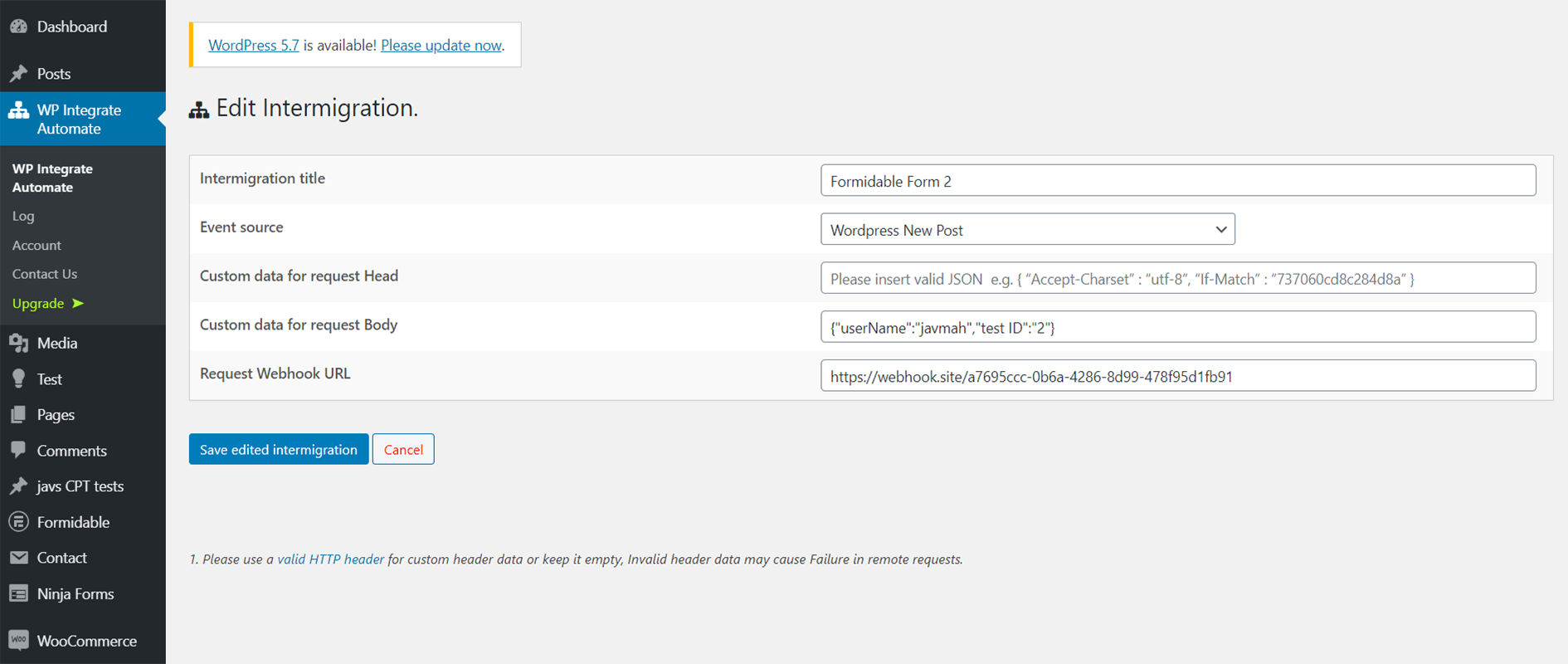
Task: Click Save edited intermigration button
Action: pyautogui.click(x=279, y=449)
